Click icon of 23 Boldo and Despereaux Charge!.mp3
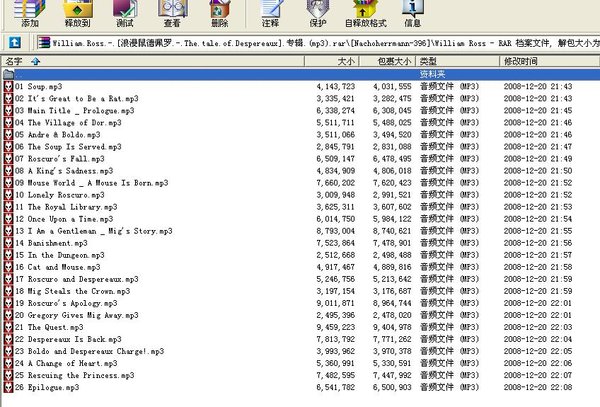This screenshot has width=600, height=407. pyautogui.click(x=8, y=352)
